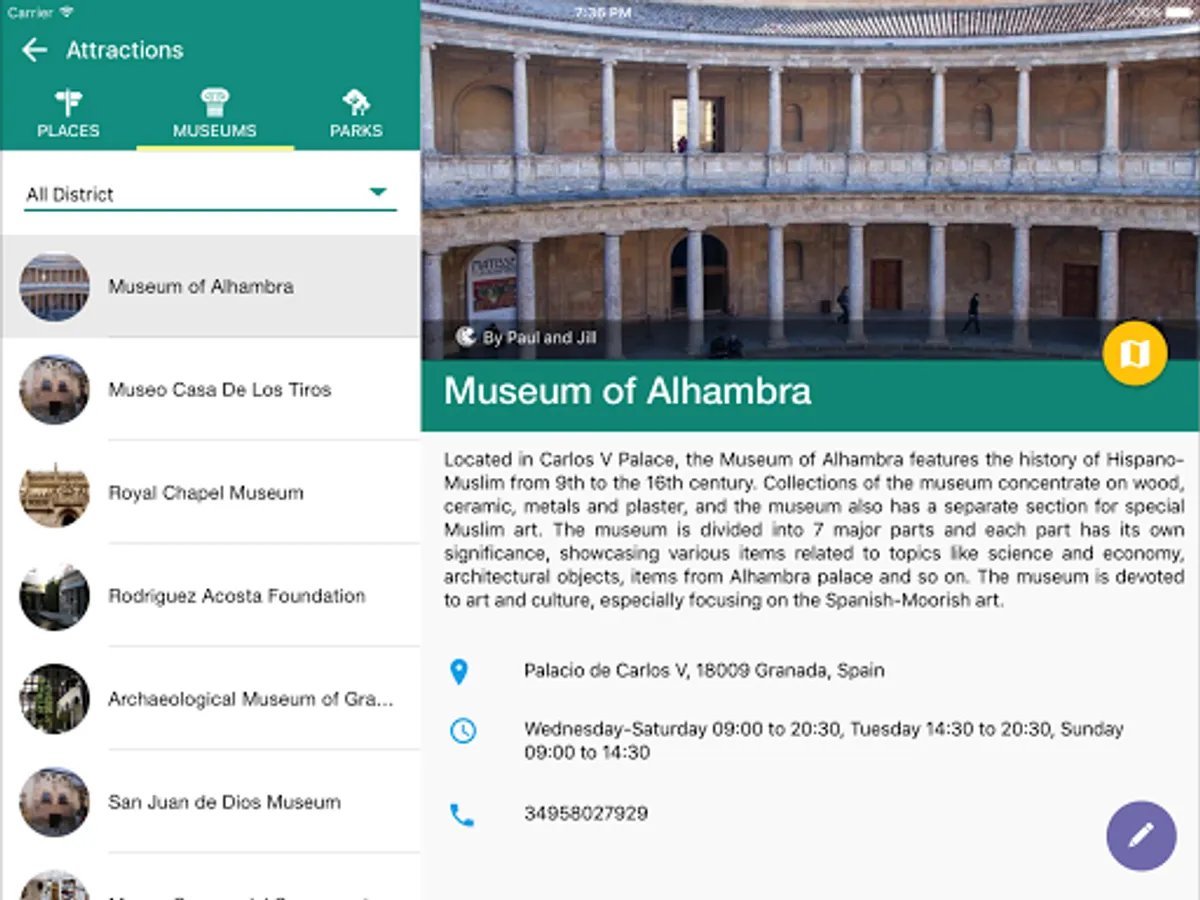Image resolution: width=1200 pixels, height=900 pixels.
Task: Click Rodriguez Acosta Foundation thumbnail
Action: coord(55,595)
